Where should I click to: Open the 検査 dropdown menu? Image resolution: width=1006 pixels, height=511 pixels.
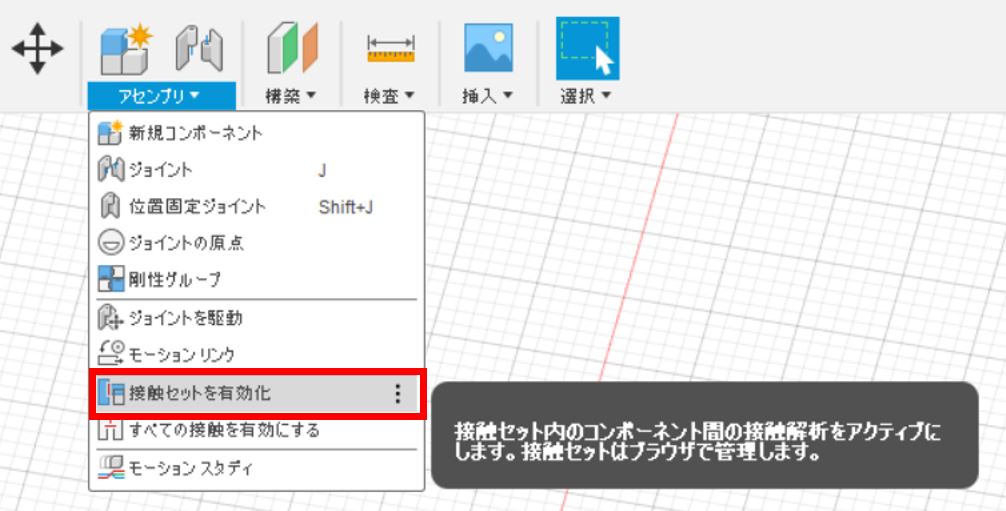coord(389,96)
